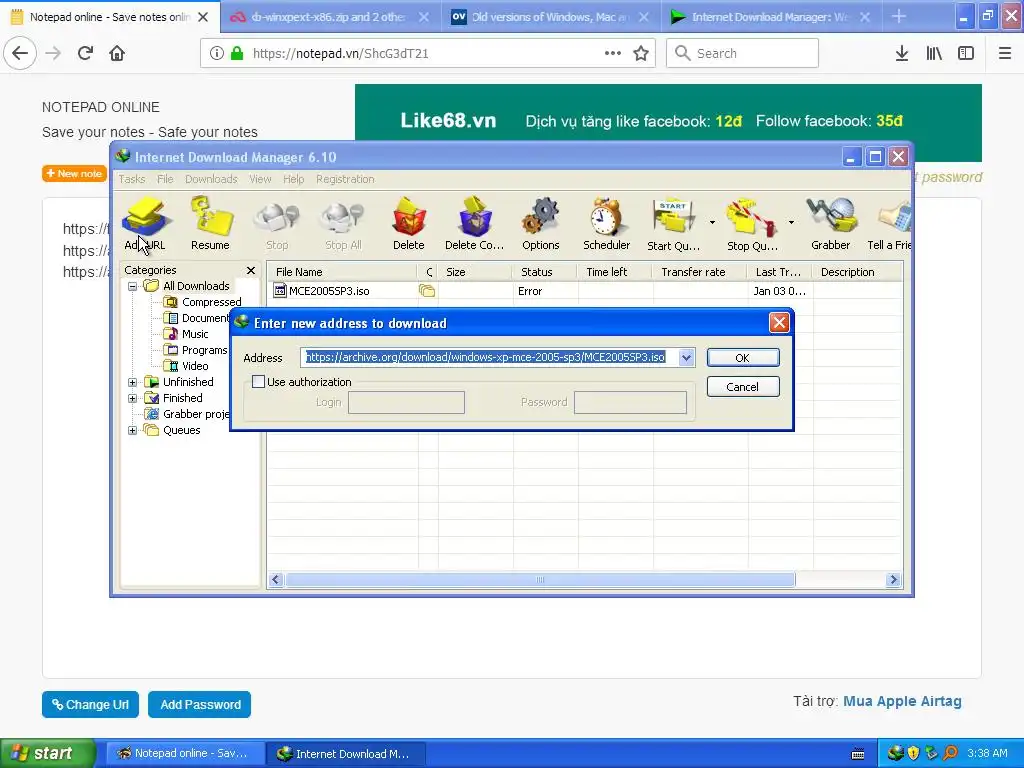Viewport: 1024px width, 768px height.
Task: Switch to Notepad online taskbar button
Action: [186, 754]
